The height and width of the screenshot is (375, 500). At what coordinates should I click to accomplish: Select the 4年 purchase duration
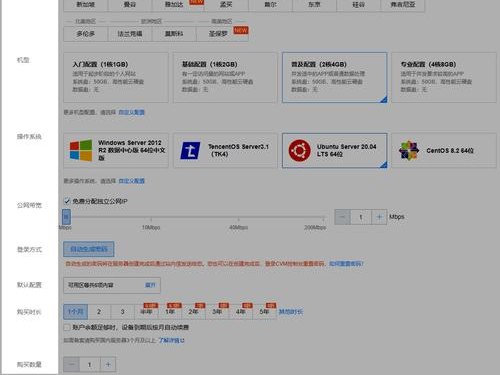241,312
